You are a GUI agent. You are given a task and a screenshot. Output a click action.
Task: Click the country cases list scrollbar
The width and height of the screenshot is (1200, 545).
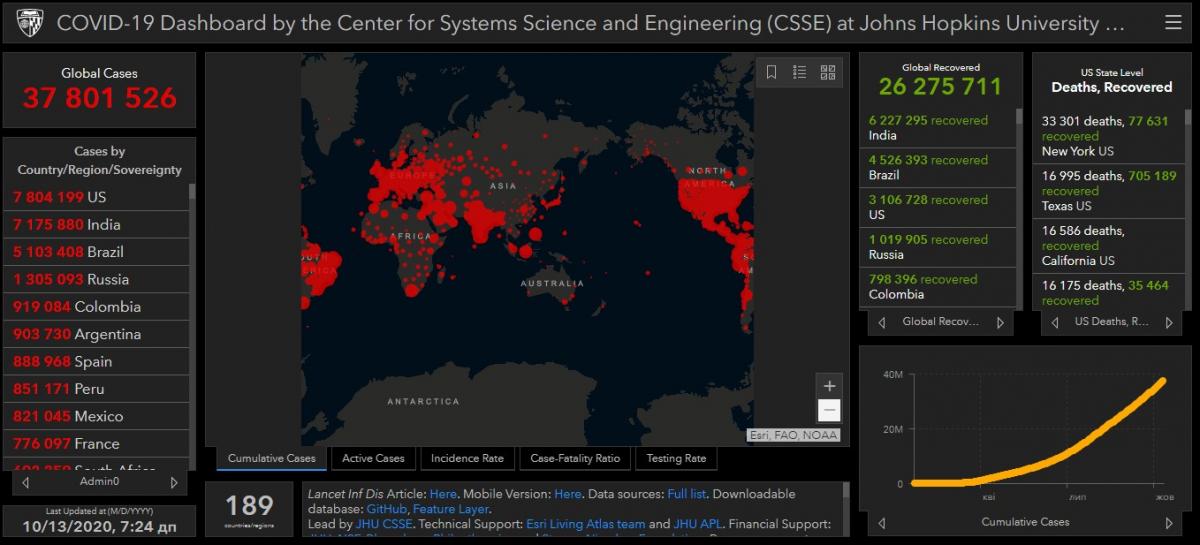tap(192, 300)
